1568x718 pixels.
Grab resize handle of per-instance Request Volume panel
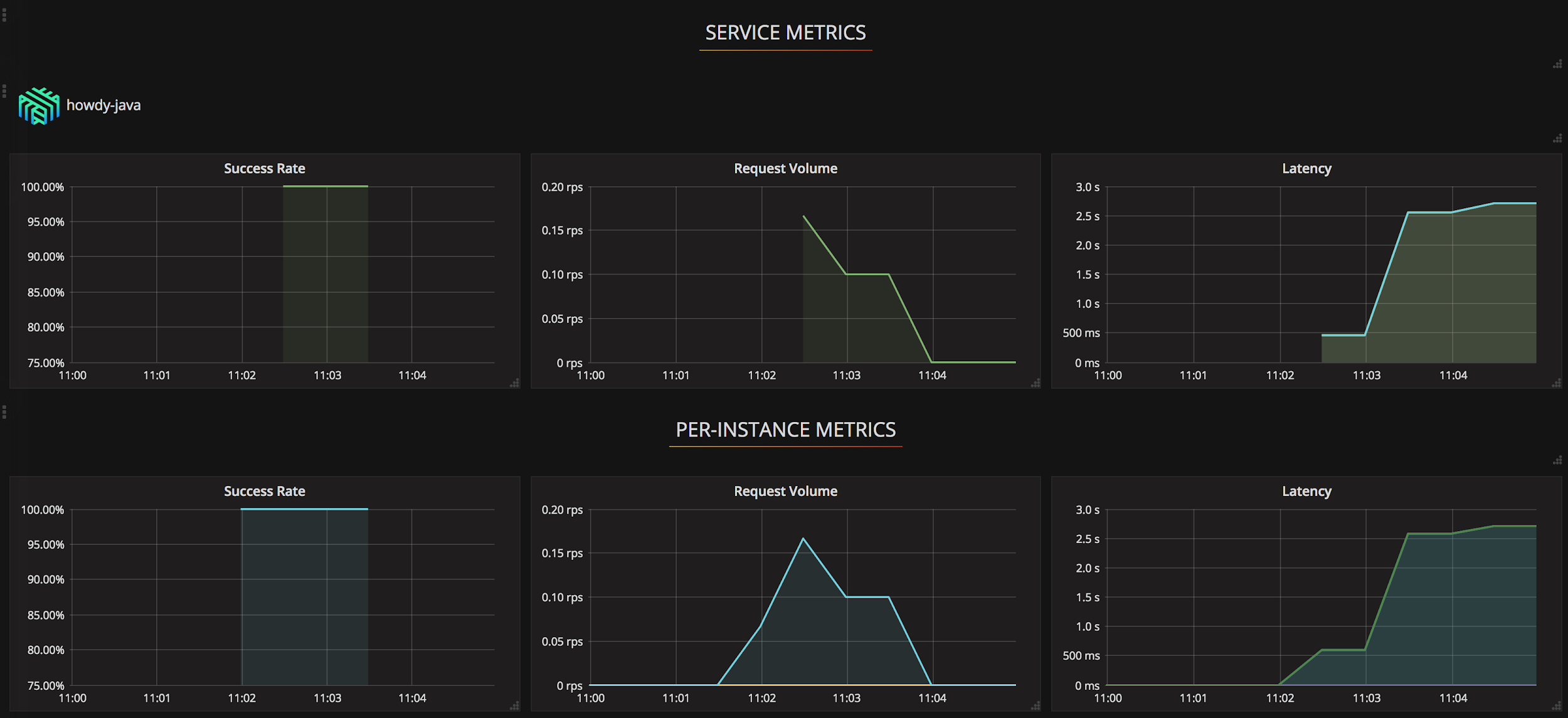click(1035, 705)
